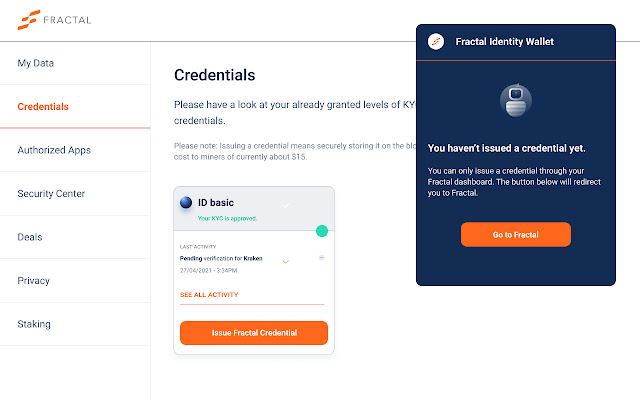The image size is (640, 400).
Task: Open the Privacy section
Action: click(x=34, y=281)
